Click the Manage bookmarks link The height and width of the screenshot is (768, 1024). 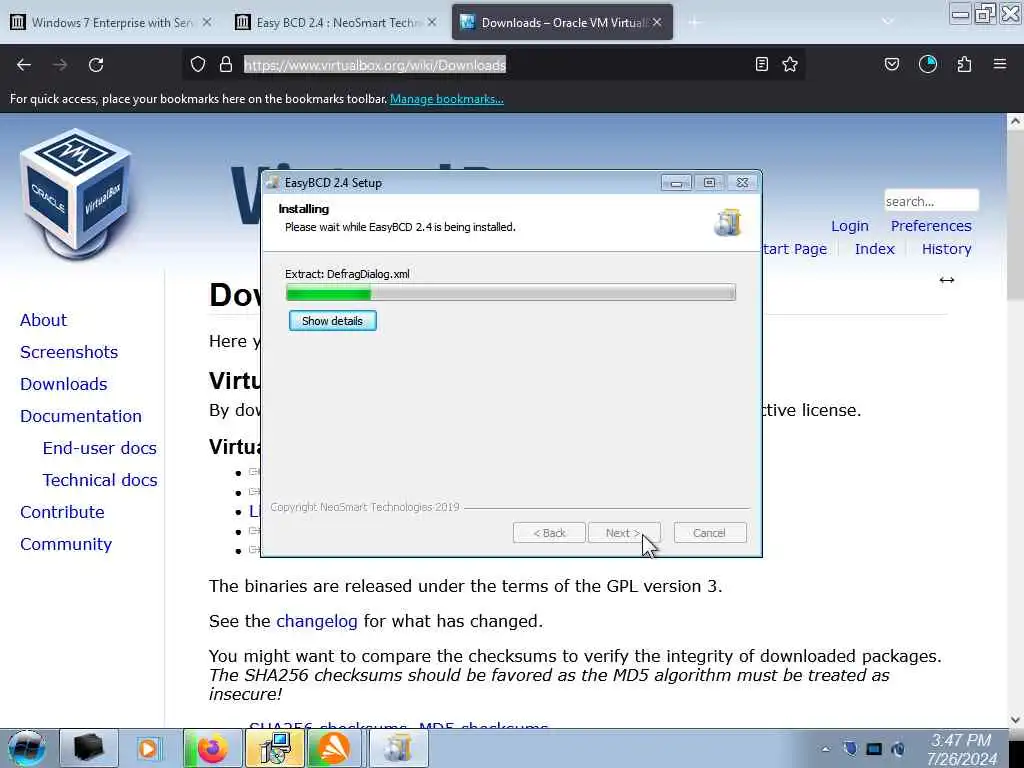(x=447, y=99)
